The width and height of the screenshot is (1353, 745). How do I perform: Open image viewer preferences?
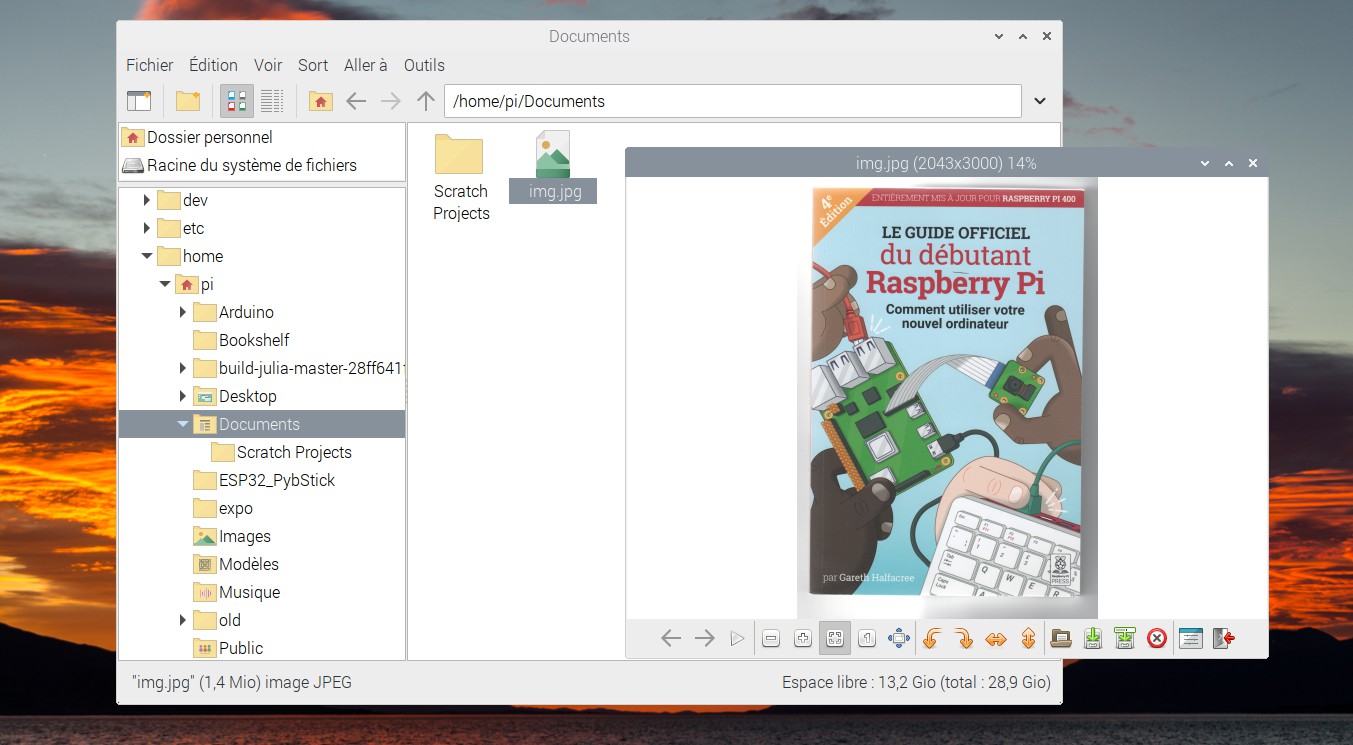pyautogui.click(x=1190, y=638)
